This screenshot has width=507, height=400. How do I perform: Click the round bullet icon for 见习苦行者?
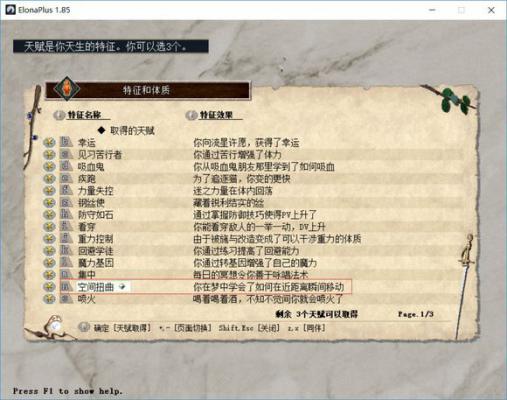click(x=49, y=154)
